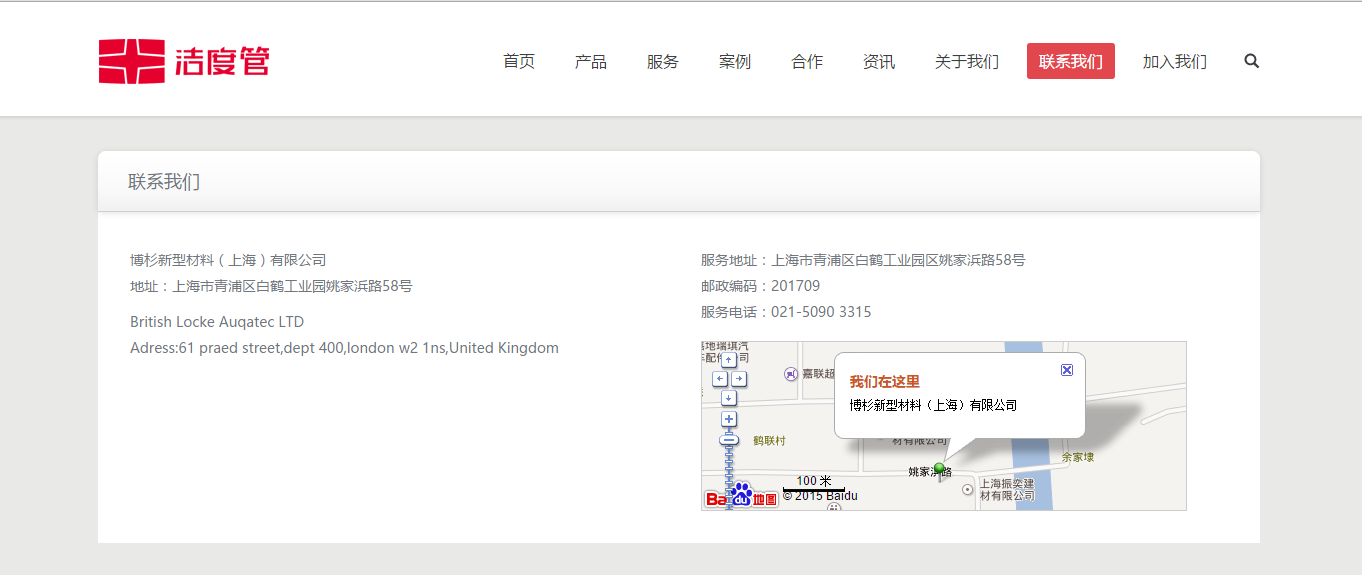This screenshot has width=1362, height=575.
Task: Select 关于我们 in the top navigation
Action: coord(967,62)
